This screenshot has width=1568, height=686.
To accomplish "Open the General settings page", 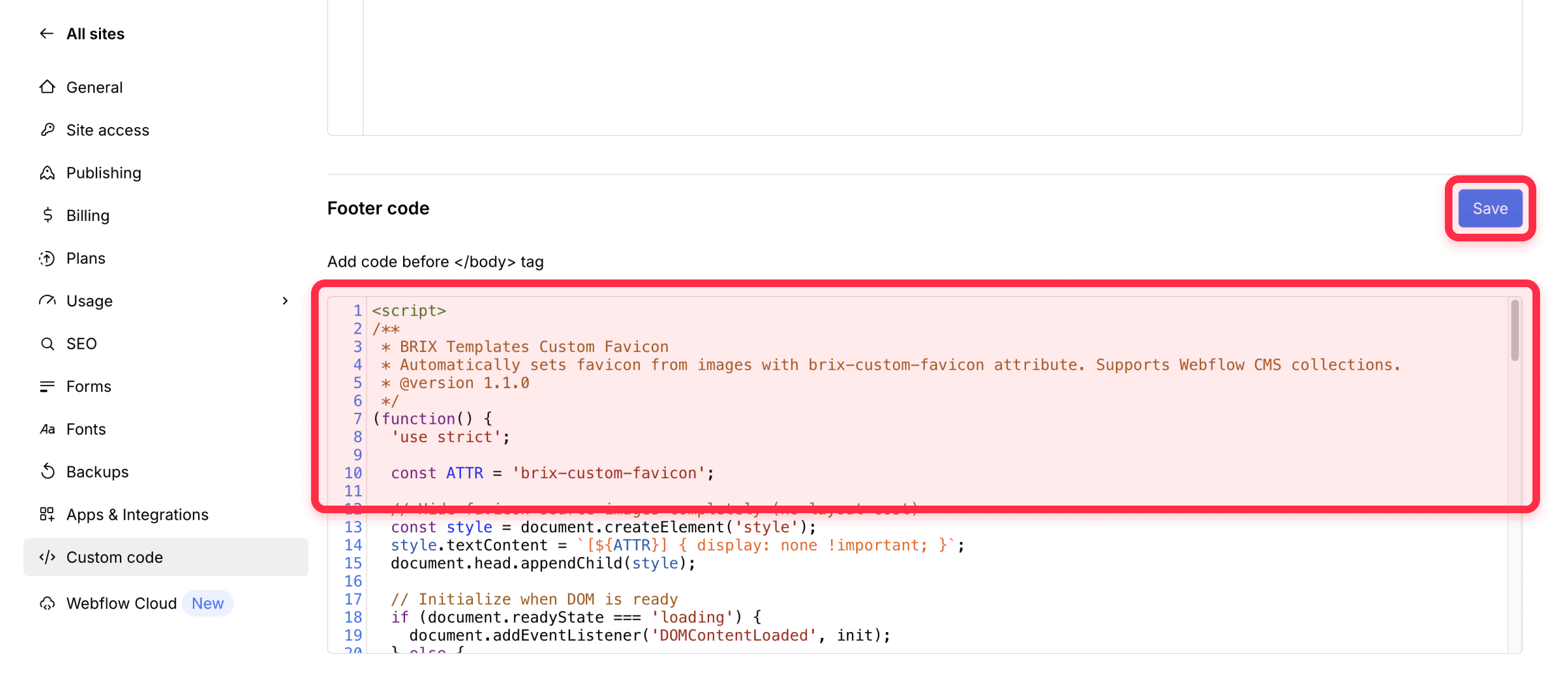I will pyautogui.click(x=95, y=87).
